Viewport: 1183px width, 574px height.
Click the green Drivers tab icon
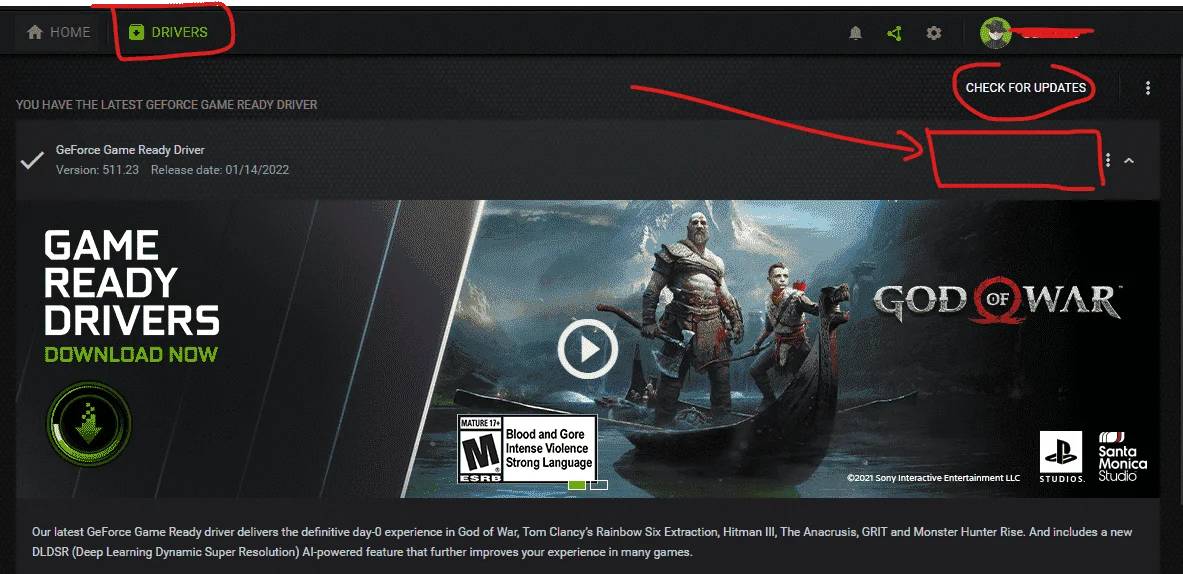point(137,32)
